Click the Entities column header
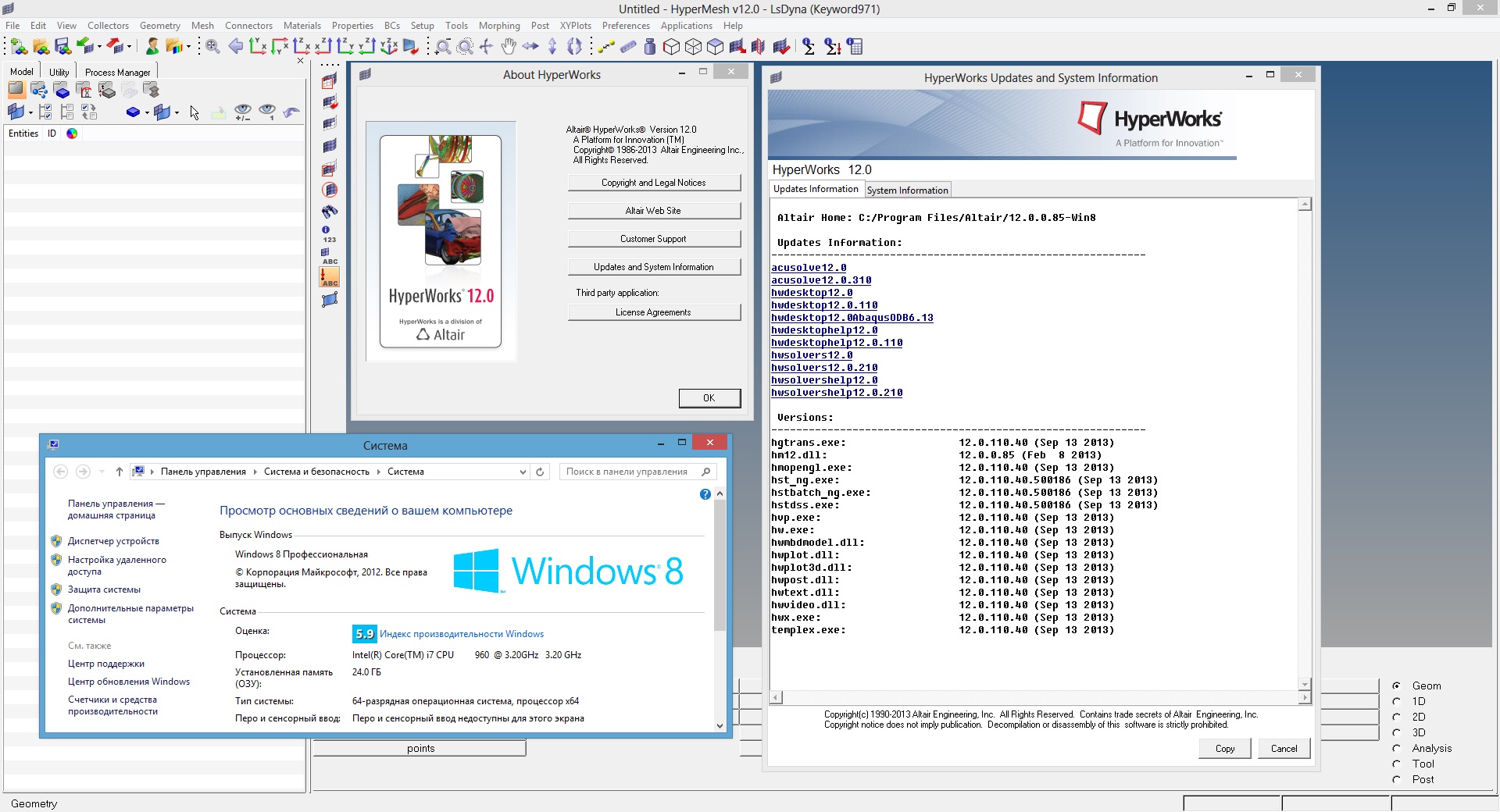The width and height of the screenshot is (1500, 812). click(x=23, y=134)
